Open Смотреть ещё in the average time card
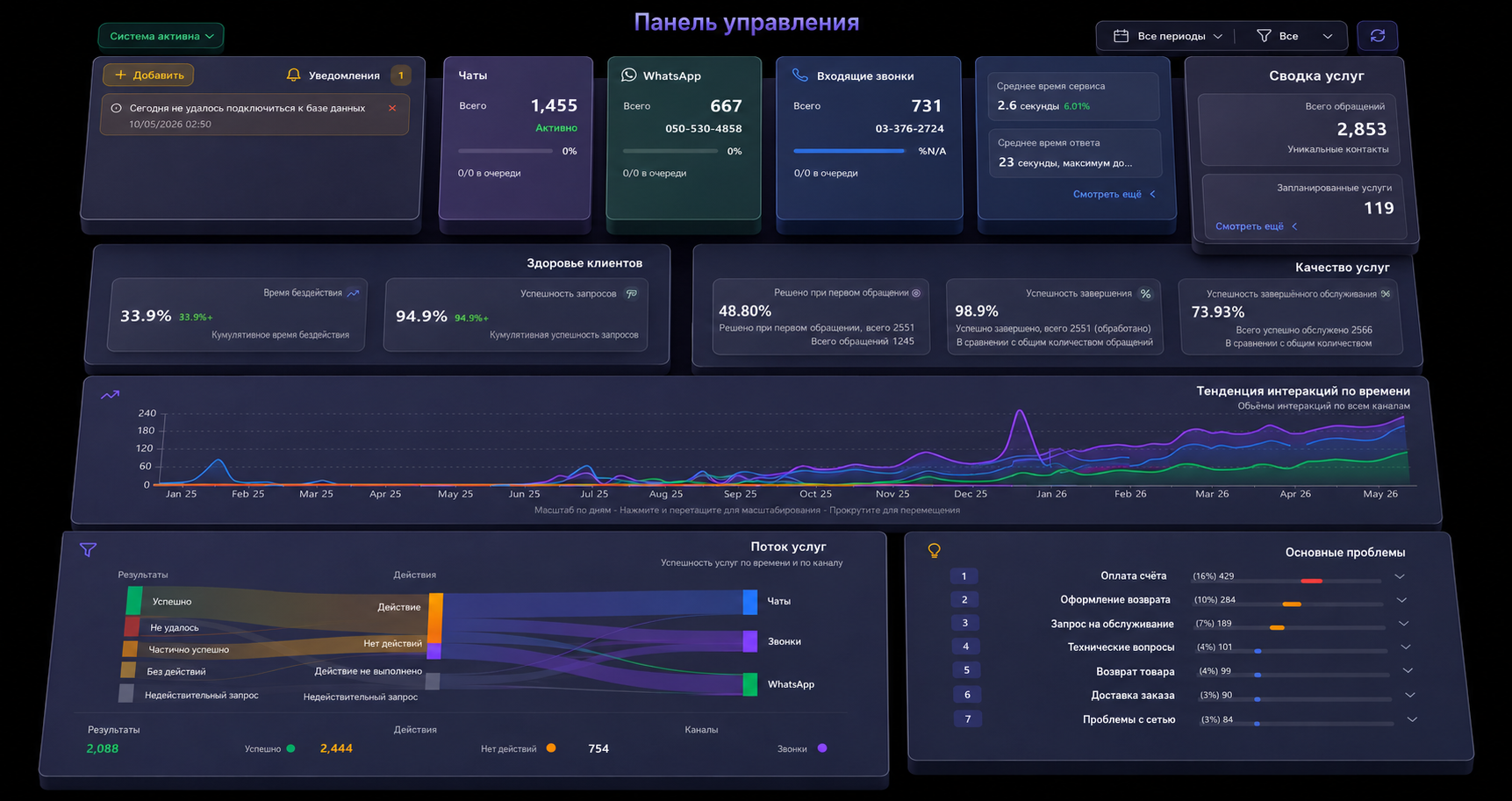This screenshot has height=801, width=1512. pos(1114,194)
